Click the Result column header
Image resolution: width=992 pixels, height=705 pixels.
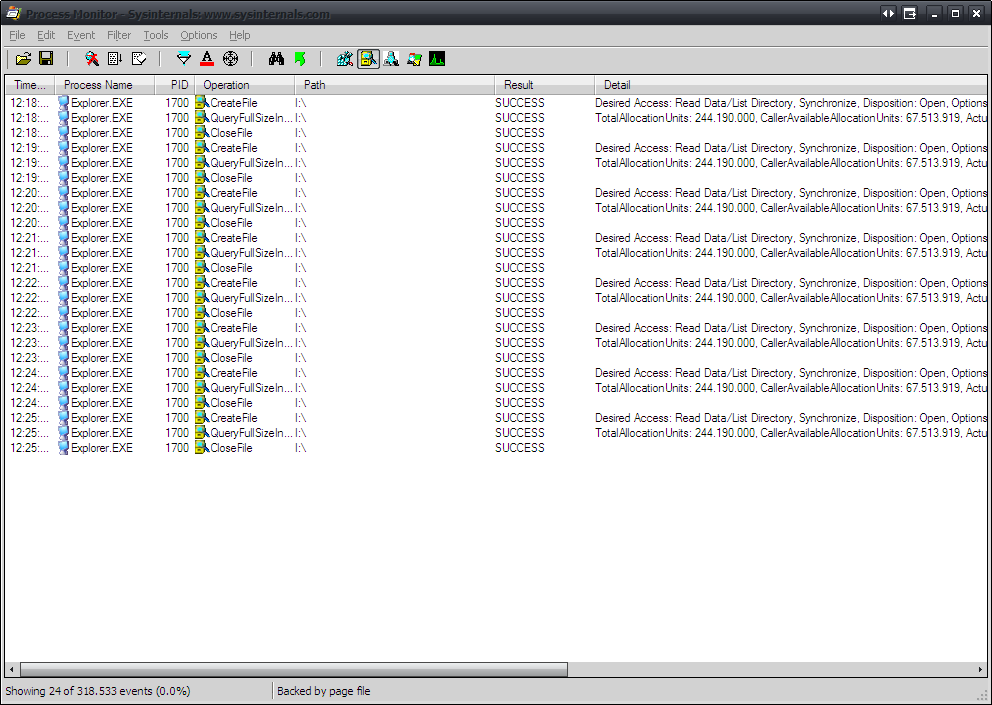(545, 85)
